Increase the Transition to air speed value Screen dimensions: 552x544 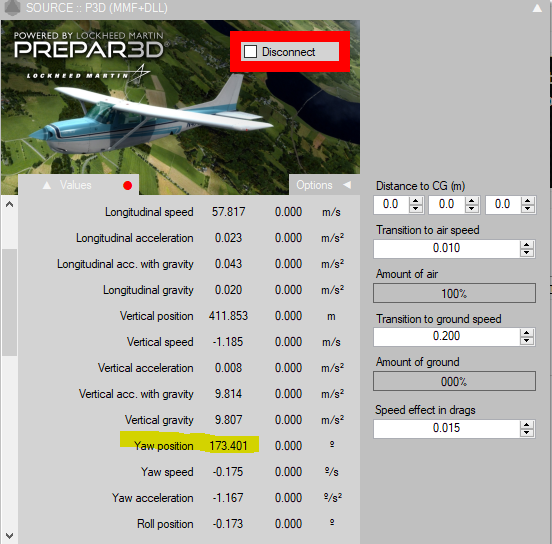point(526,245)
